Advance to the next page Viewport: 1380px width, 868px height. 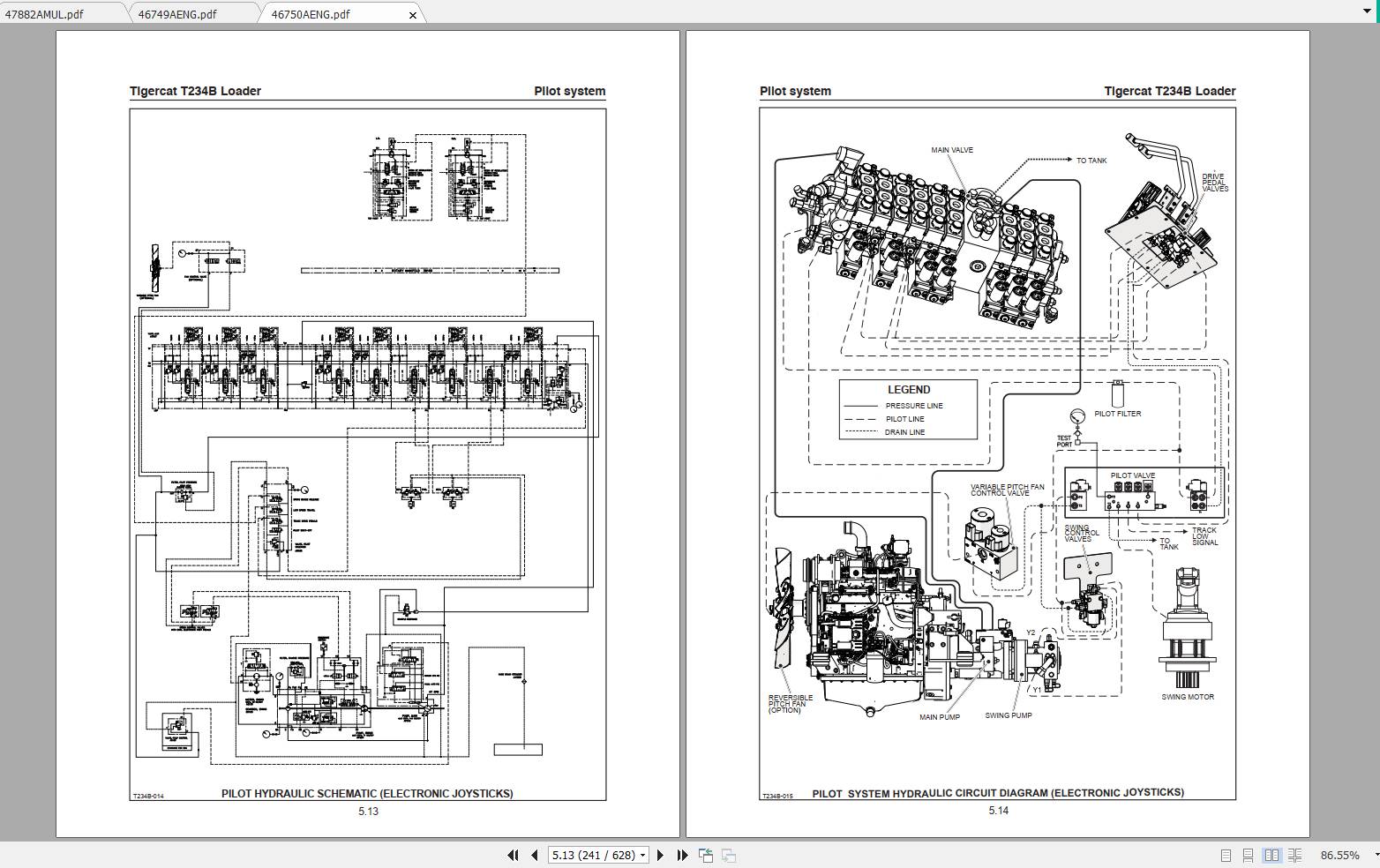pyautogui.click(x=660, y=855)
